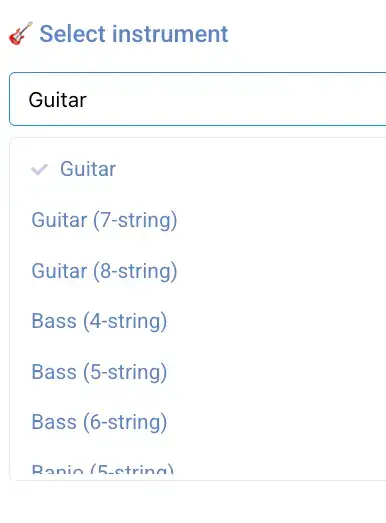Open the instrument combo box showing Guitar
The height and width of the screenshot is (523, 386).
(198, 99)
